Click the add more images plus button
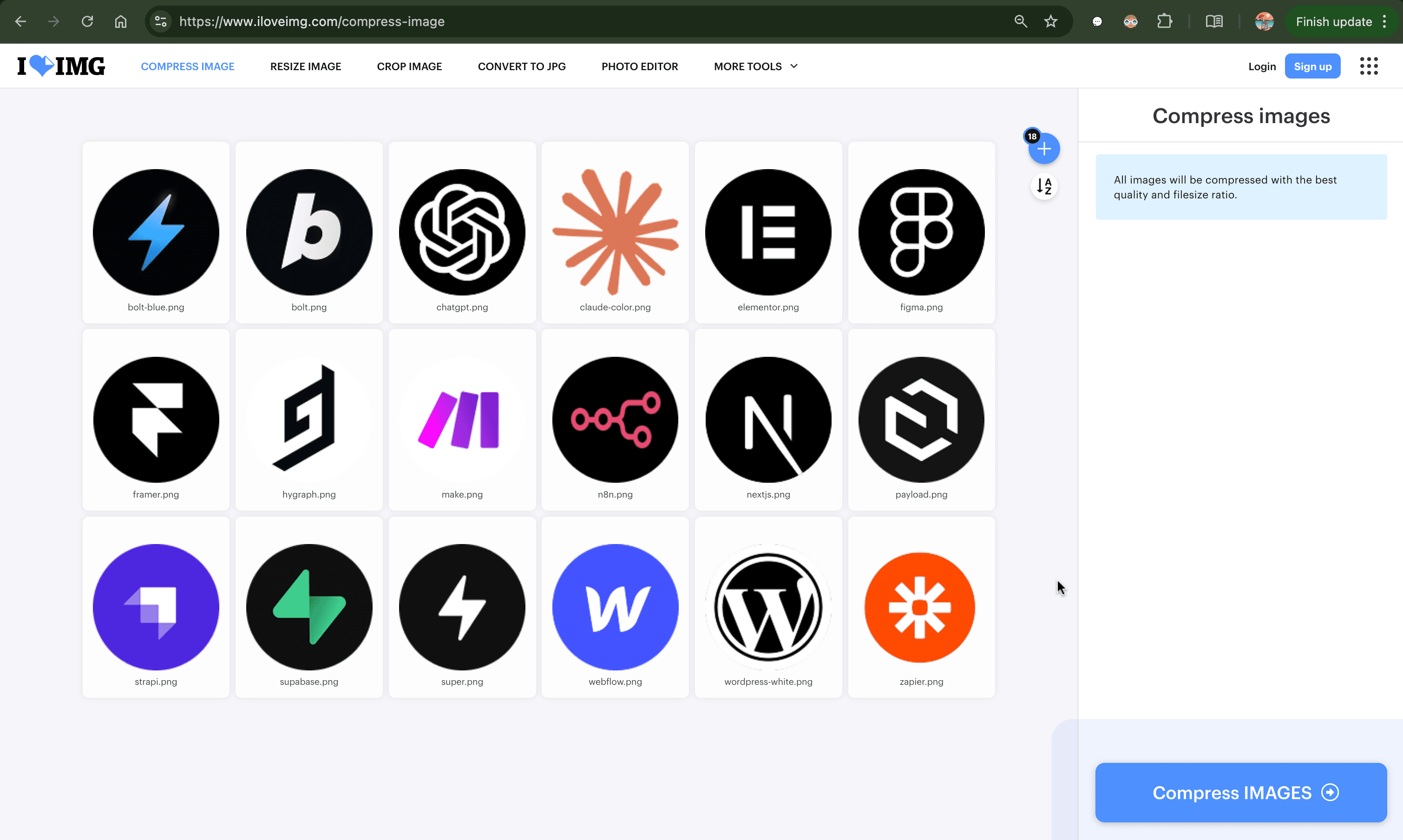The image size is (1403, 840). (1043, 150)
